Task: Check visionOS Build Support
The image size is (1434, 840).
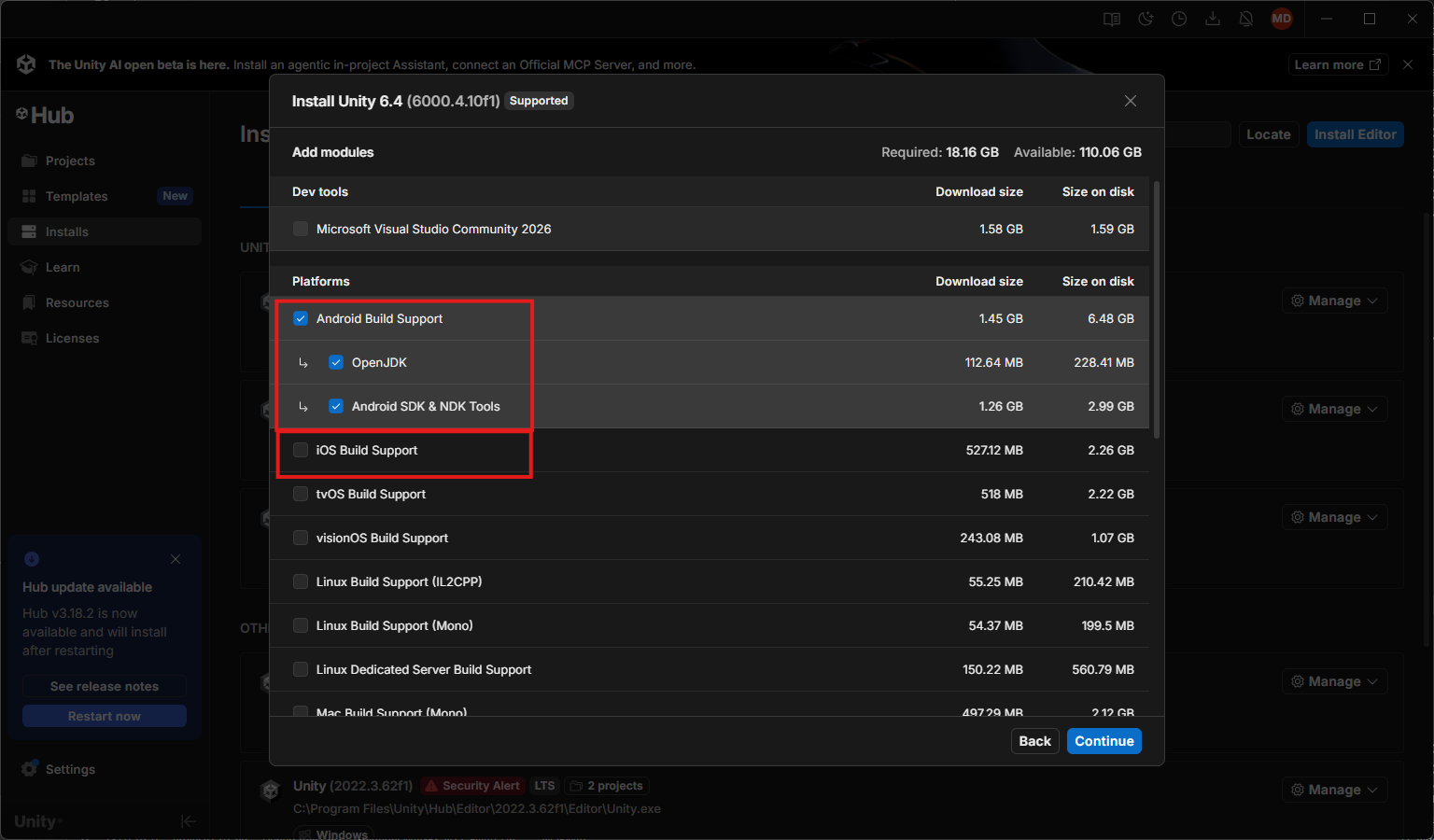Action: (301, 538)
